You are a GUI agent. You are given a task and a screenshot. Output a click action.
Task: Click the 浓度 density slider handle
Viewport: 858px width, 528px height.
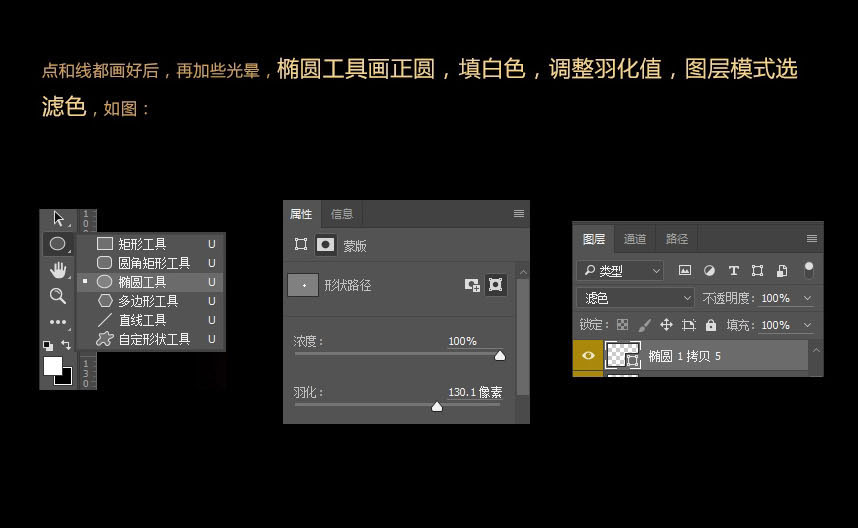tap(500, 356)
